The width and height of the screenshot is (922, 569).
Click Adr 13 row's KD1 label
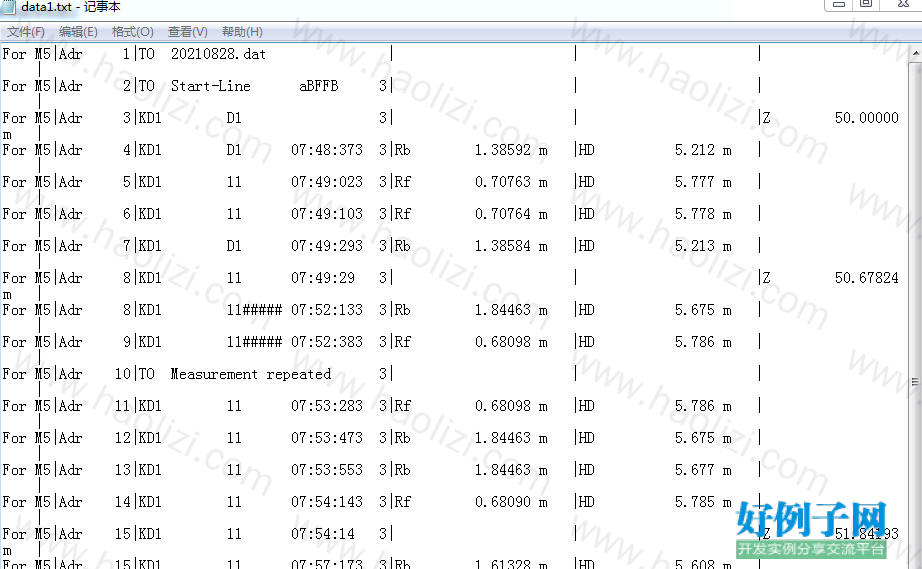(x=150, y=470)
